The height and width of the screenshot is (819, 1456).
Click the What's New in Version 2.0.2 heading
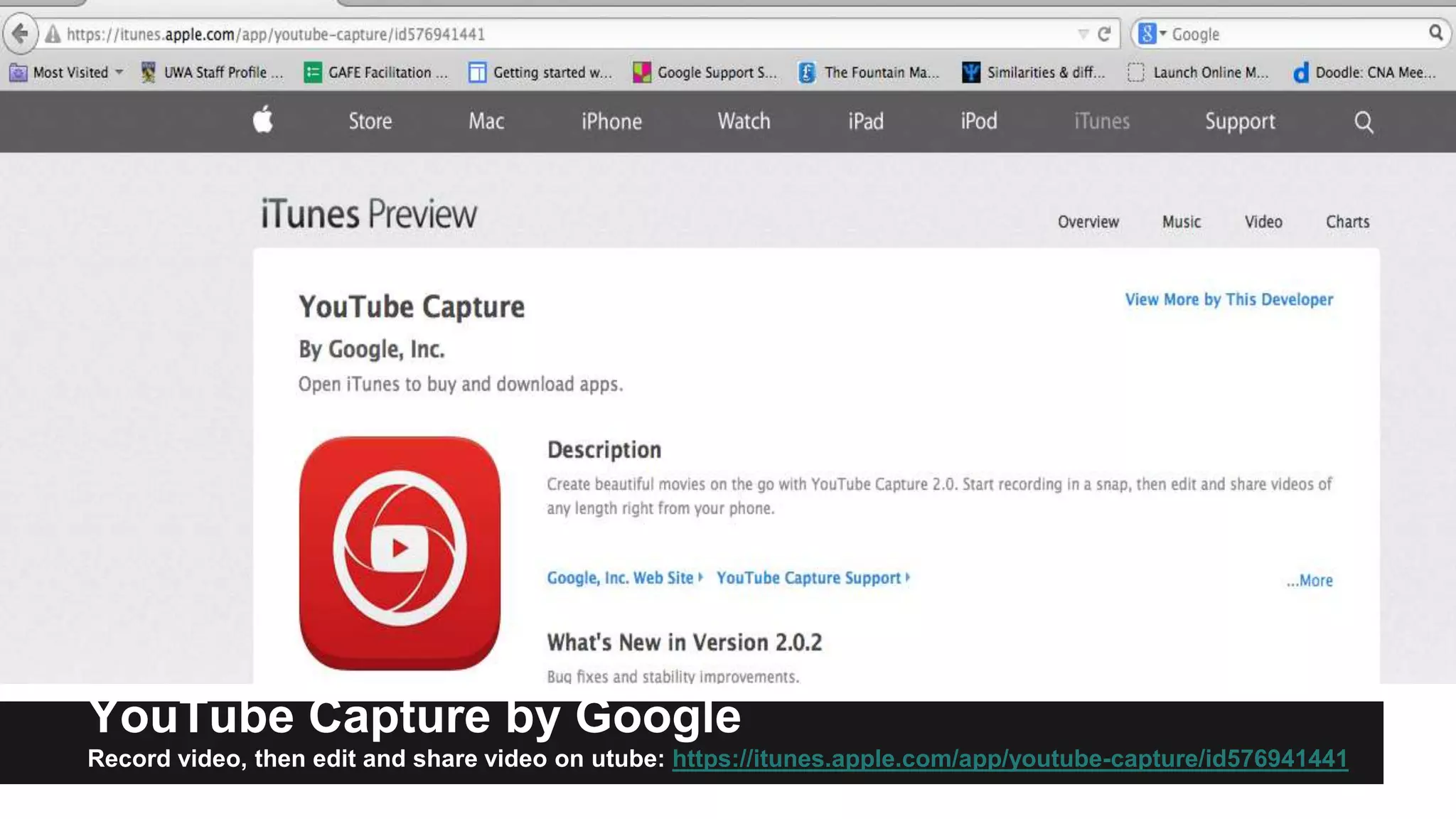tap(684, 643)
